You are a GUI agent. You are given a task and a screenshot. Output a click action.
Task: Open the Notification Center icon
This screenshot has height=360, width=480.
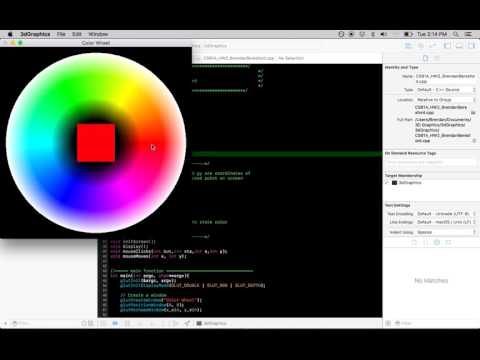468,34
